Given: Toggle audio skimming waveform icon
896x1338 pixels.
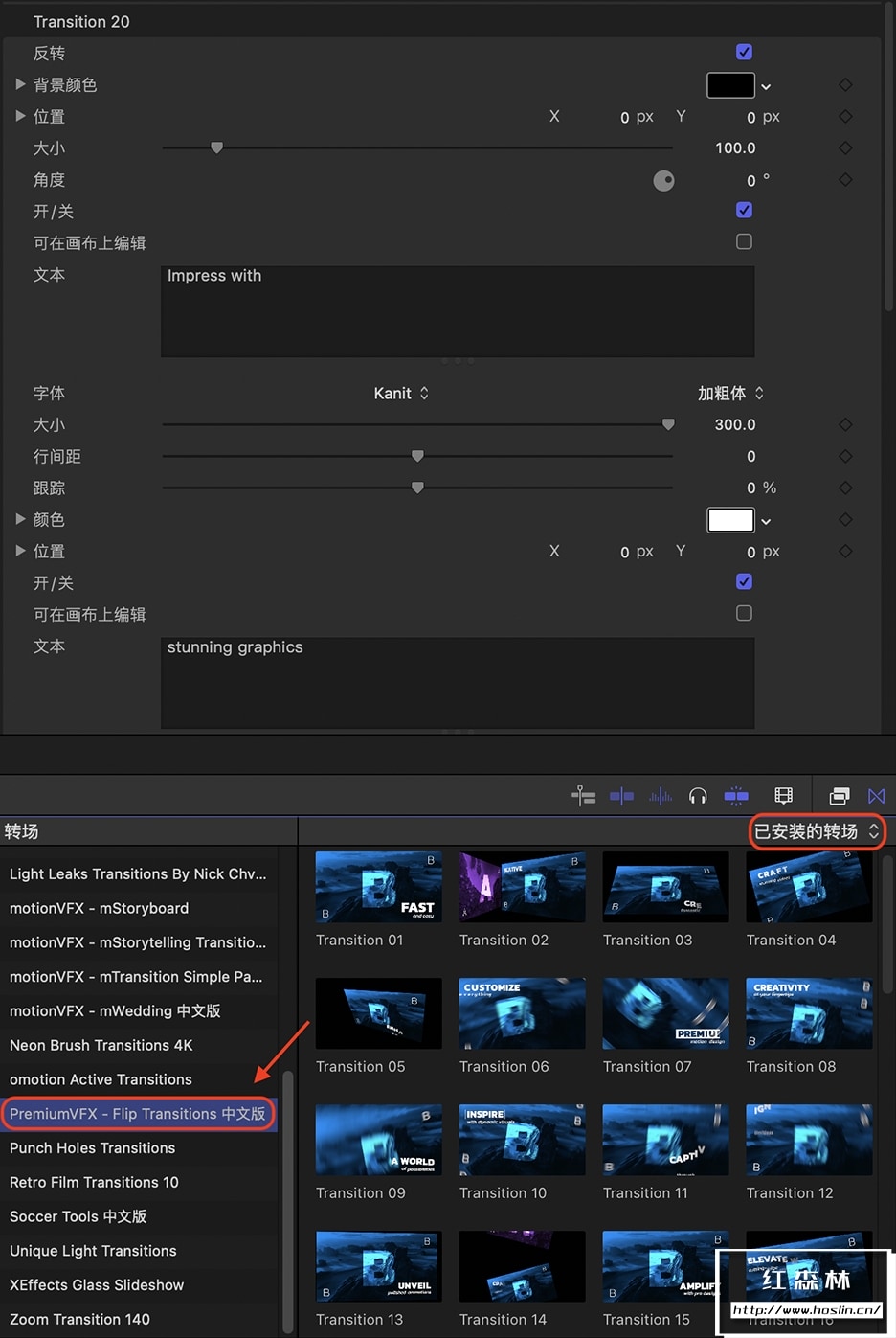Looking at the screenshot, I should pos(661,796).
